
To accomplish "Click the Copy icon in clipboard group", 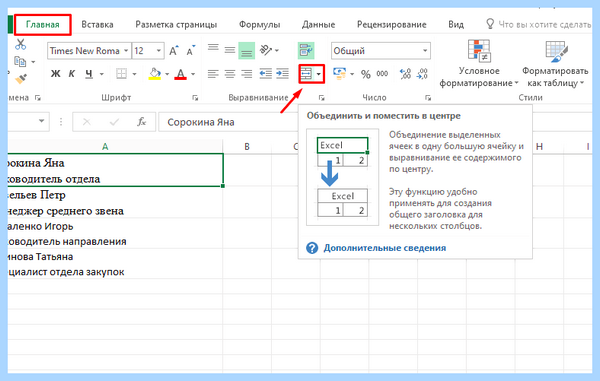I will click(20, 61).
